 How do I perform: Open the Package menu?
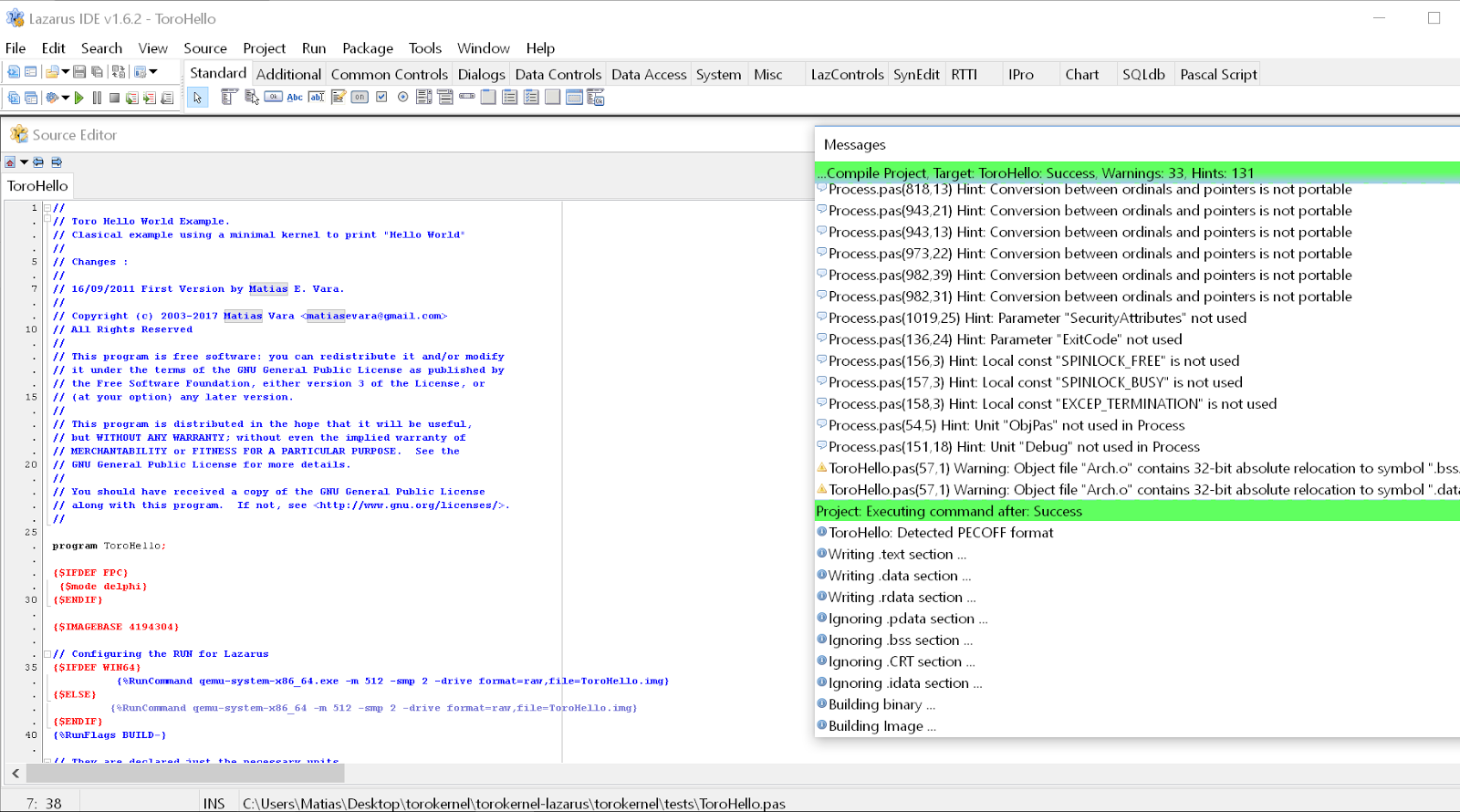pos(368,48)
